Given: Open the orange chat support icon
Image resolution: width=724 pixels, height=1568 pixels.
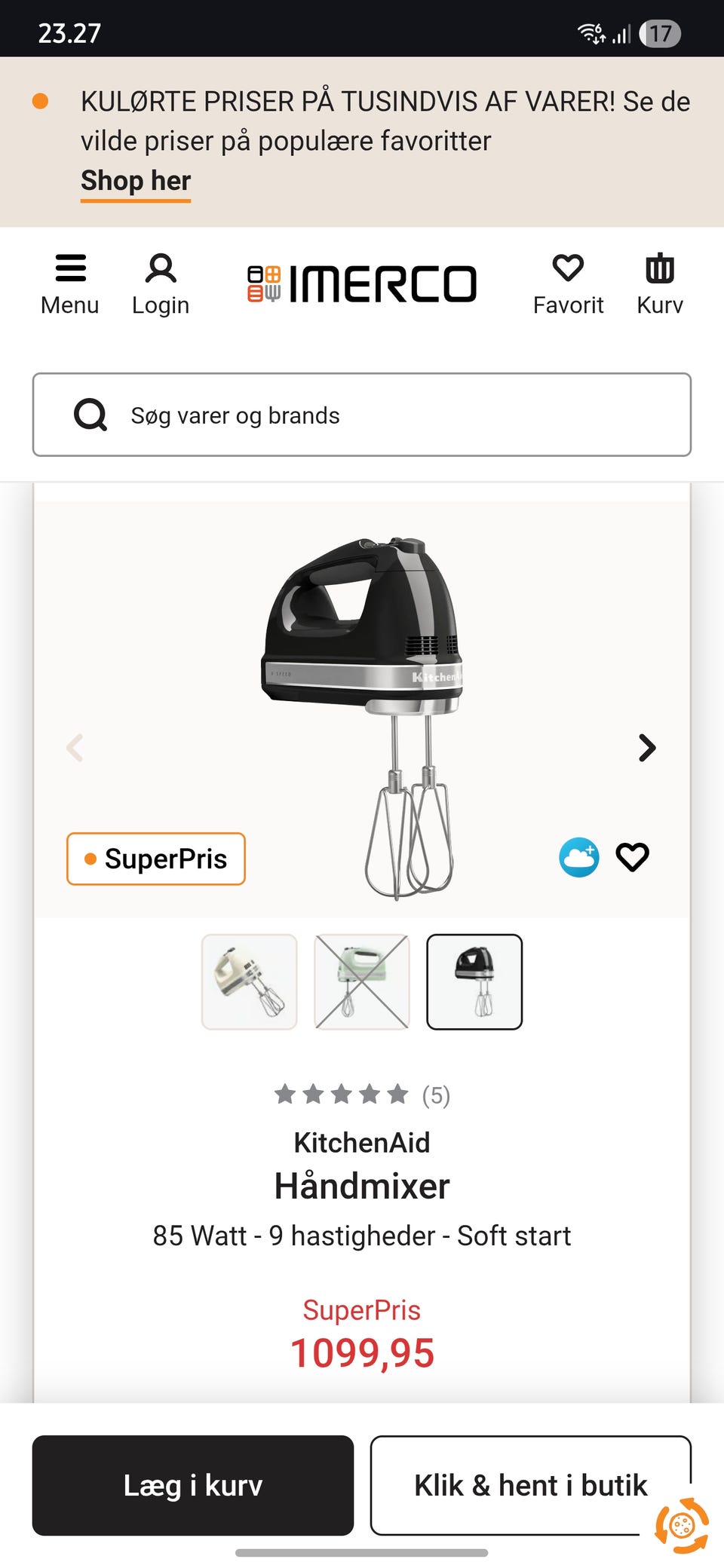Looking at the screenshot, I should (682, 1526).
